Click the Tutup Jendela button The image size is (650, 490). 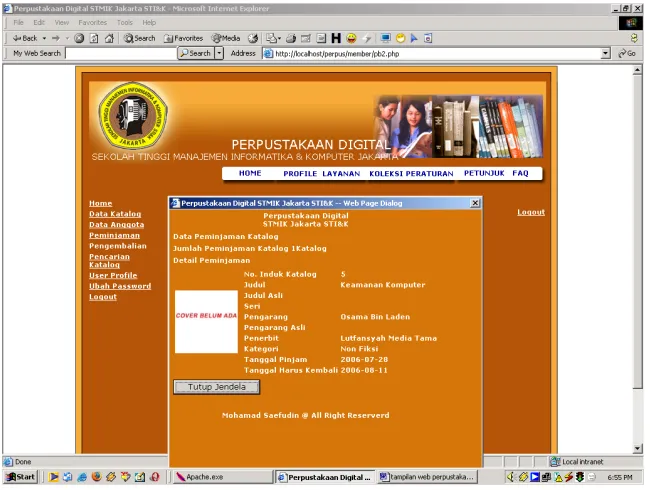(x=216, y=387)
